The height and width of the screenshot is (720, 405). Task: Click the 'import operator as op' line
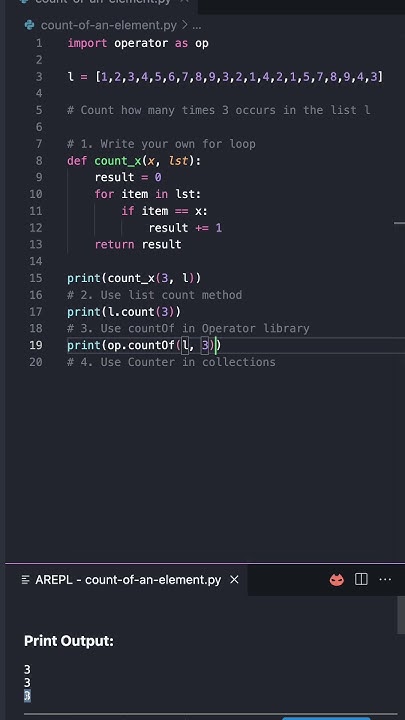[138, 43]
